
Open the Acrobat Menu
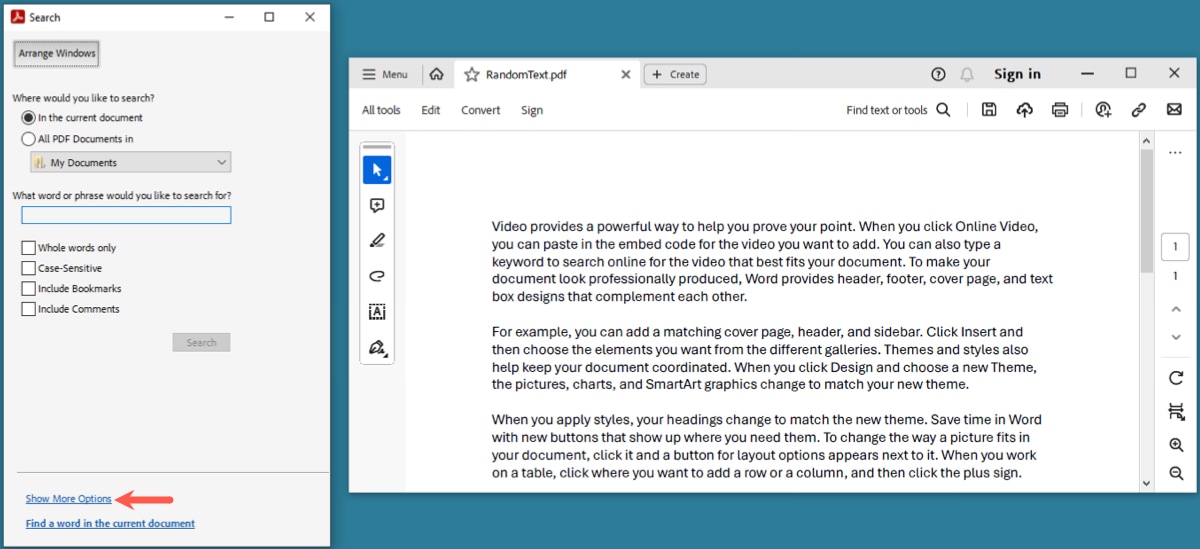pos(385,74)
